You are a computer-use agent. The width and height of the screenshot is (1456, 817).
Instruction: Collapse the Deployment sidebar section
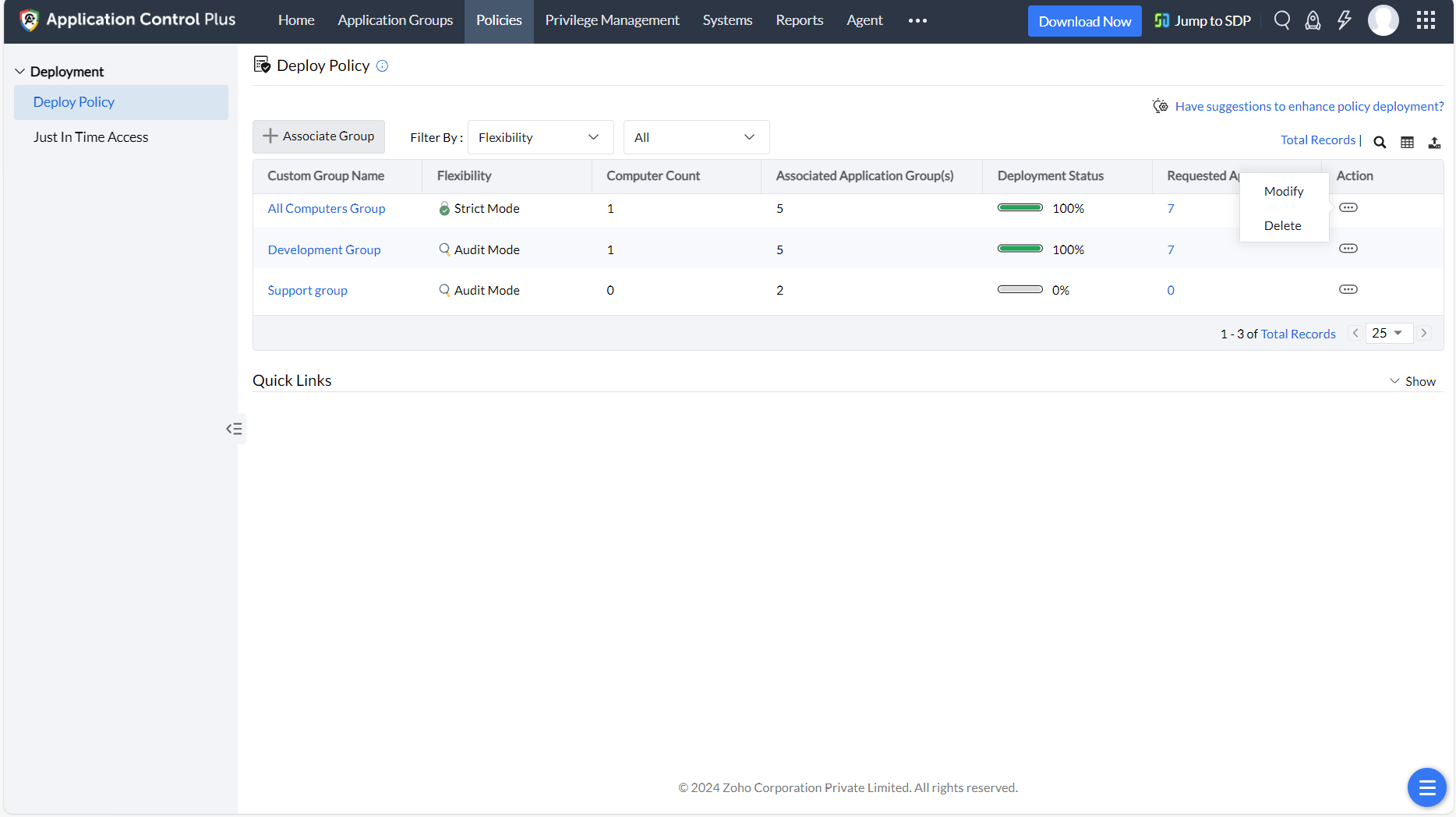[20, 72]
